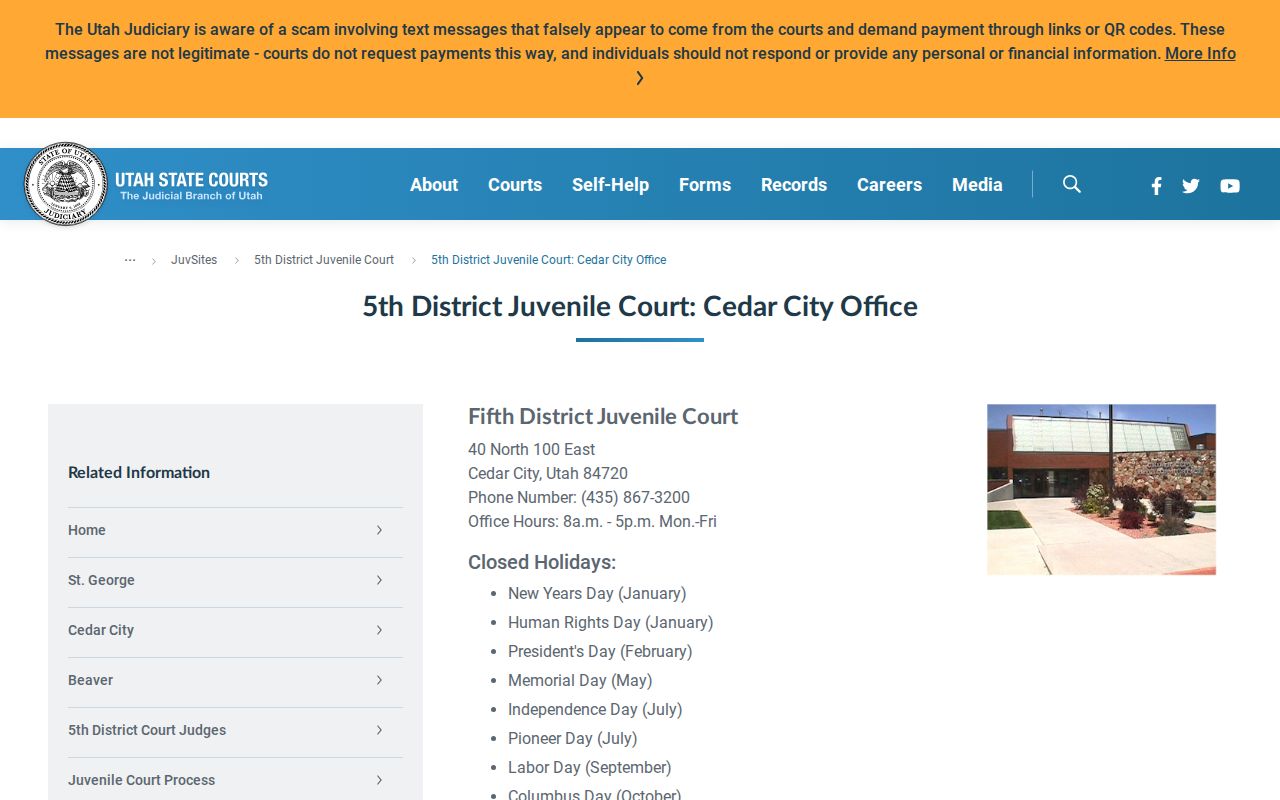This screenshot has height=800, width=1280.
Task: Open the Twitter icon in header
Action: 1191,186
